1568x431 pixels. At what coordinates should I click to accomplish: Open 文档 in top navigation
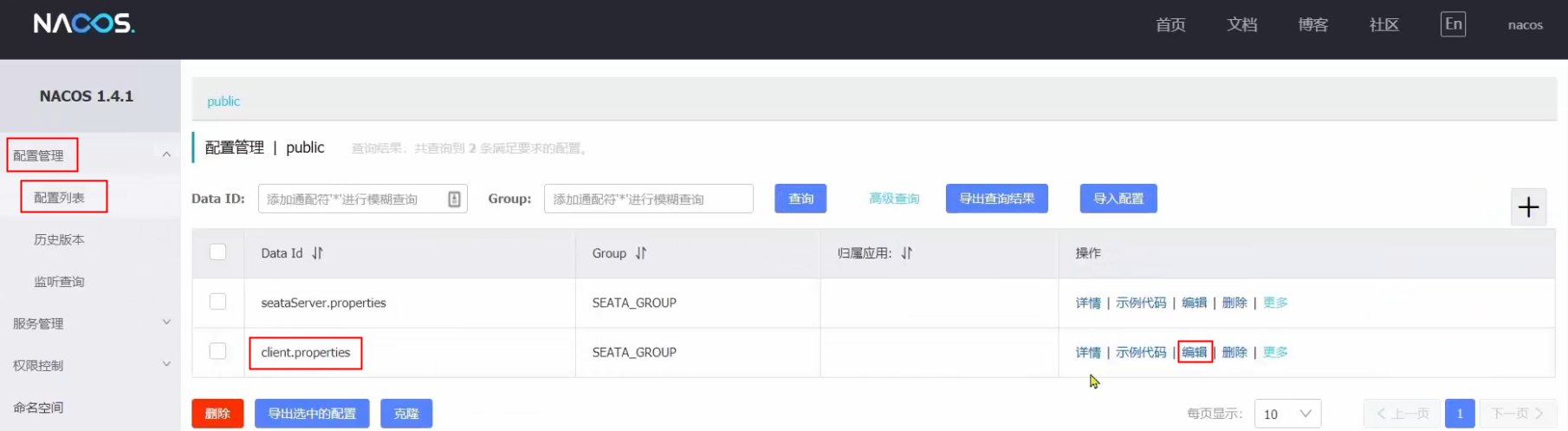[x=1242, y=25]
